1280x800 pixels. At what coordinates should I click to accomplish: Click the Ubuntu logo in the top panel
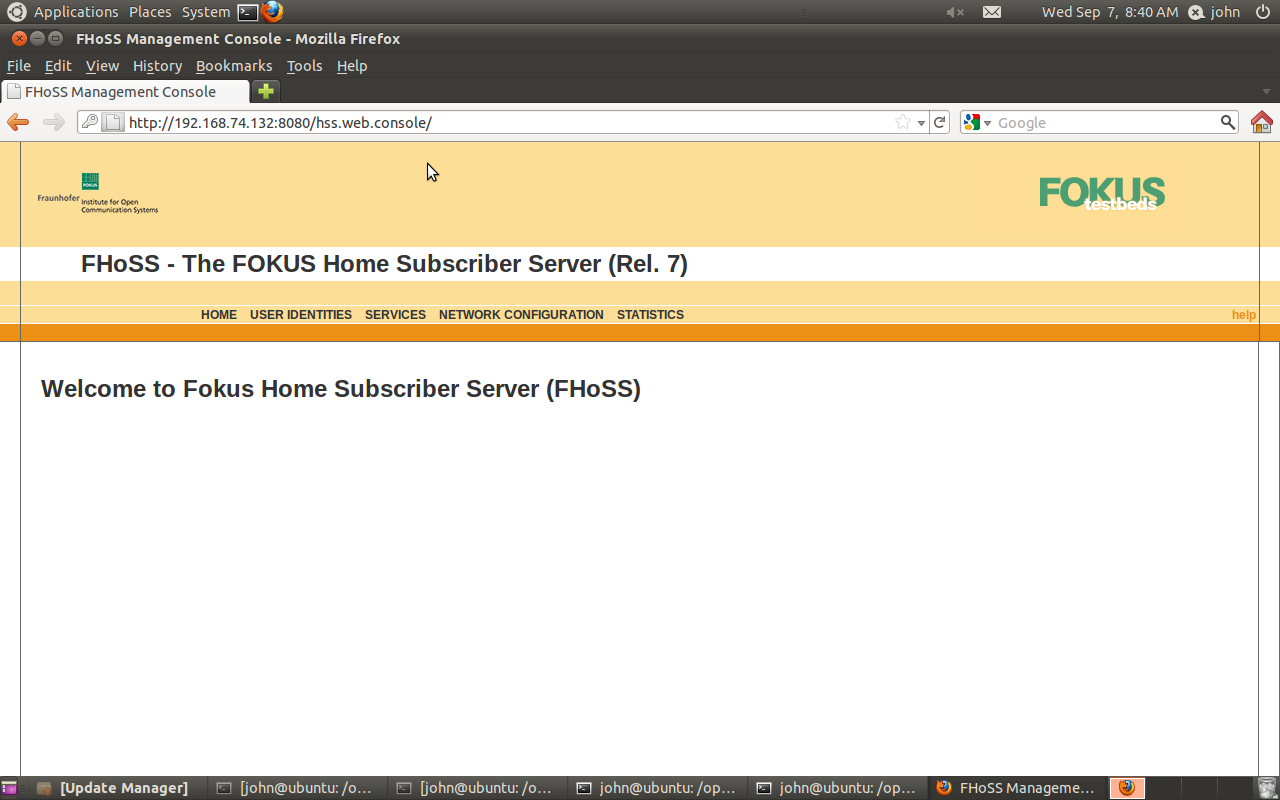[x=17, y=12]
